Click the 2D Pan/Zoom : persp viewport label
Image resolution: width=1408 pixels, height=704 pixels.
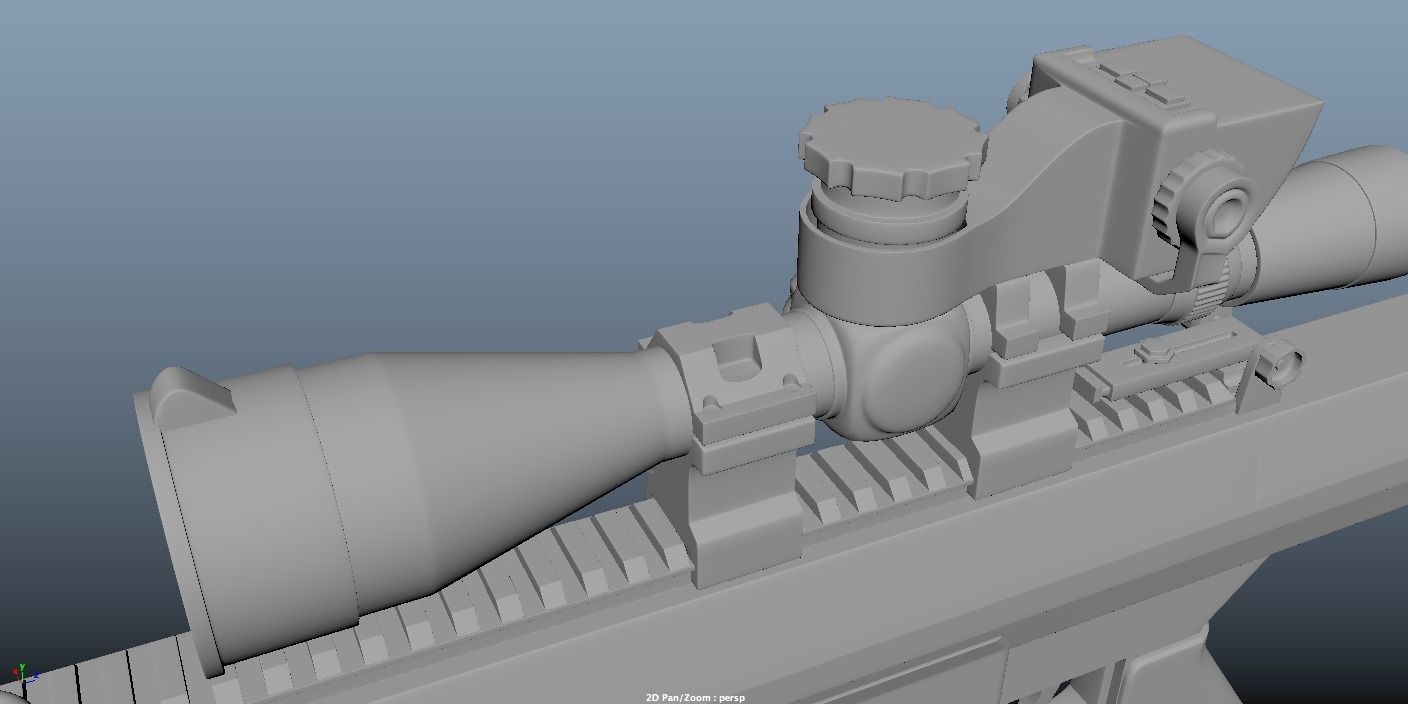695,697
